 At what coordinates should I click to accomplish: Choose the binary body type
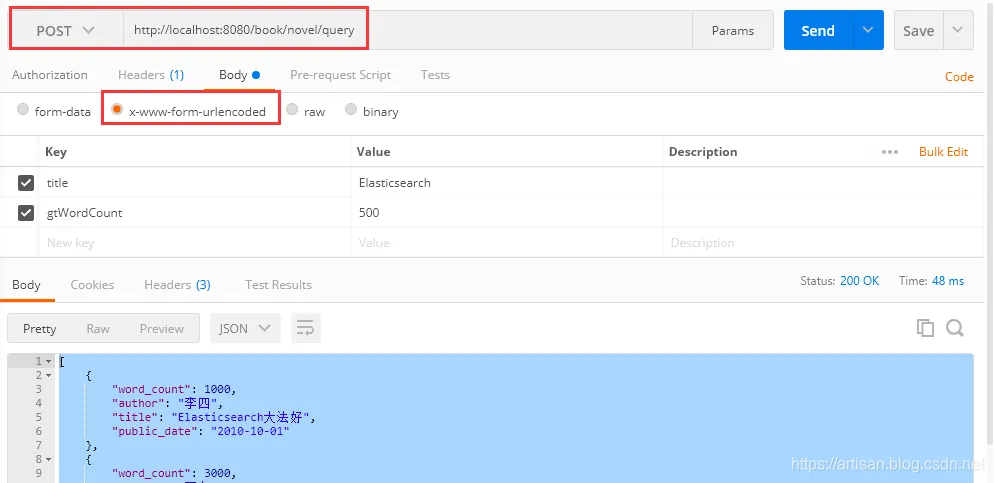click(x=351, y=109)
